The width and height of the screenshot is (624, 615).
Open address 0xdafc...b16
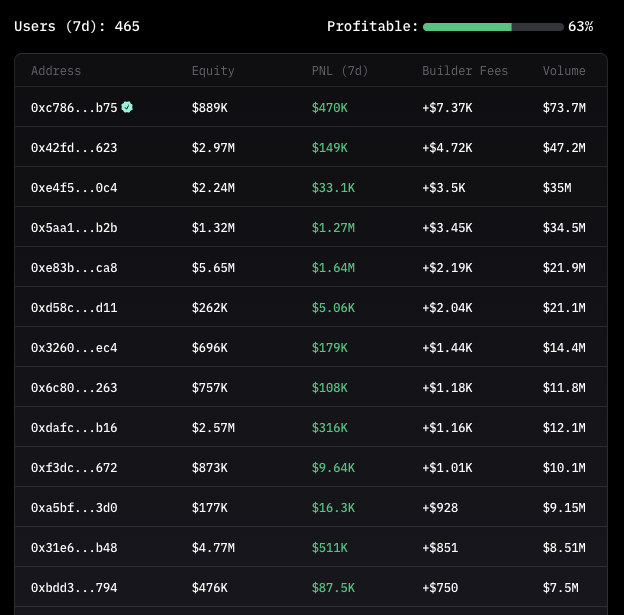click(x=74, y=428)
